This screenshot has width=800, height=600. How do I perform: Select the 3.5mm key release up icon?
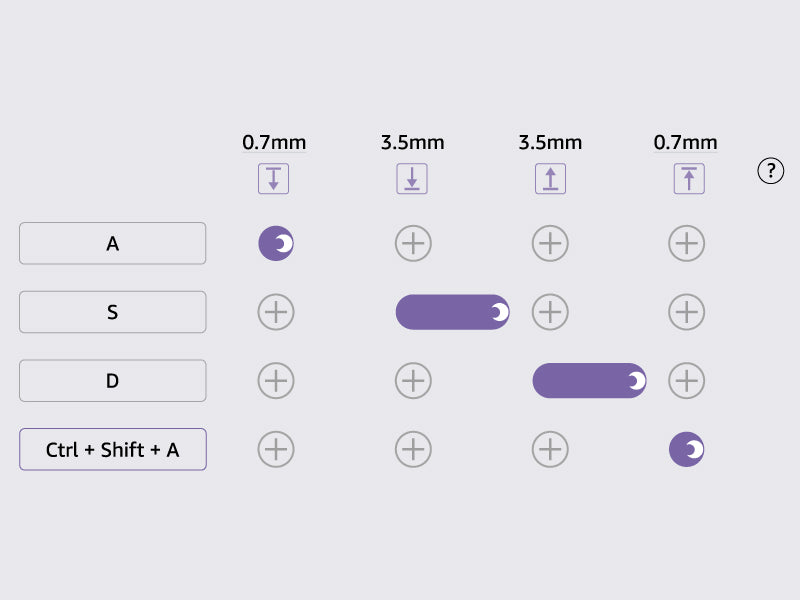tap(550, 178)
